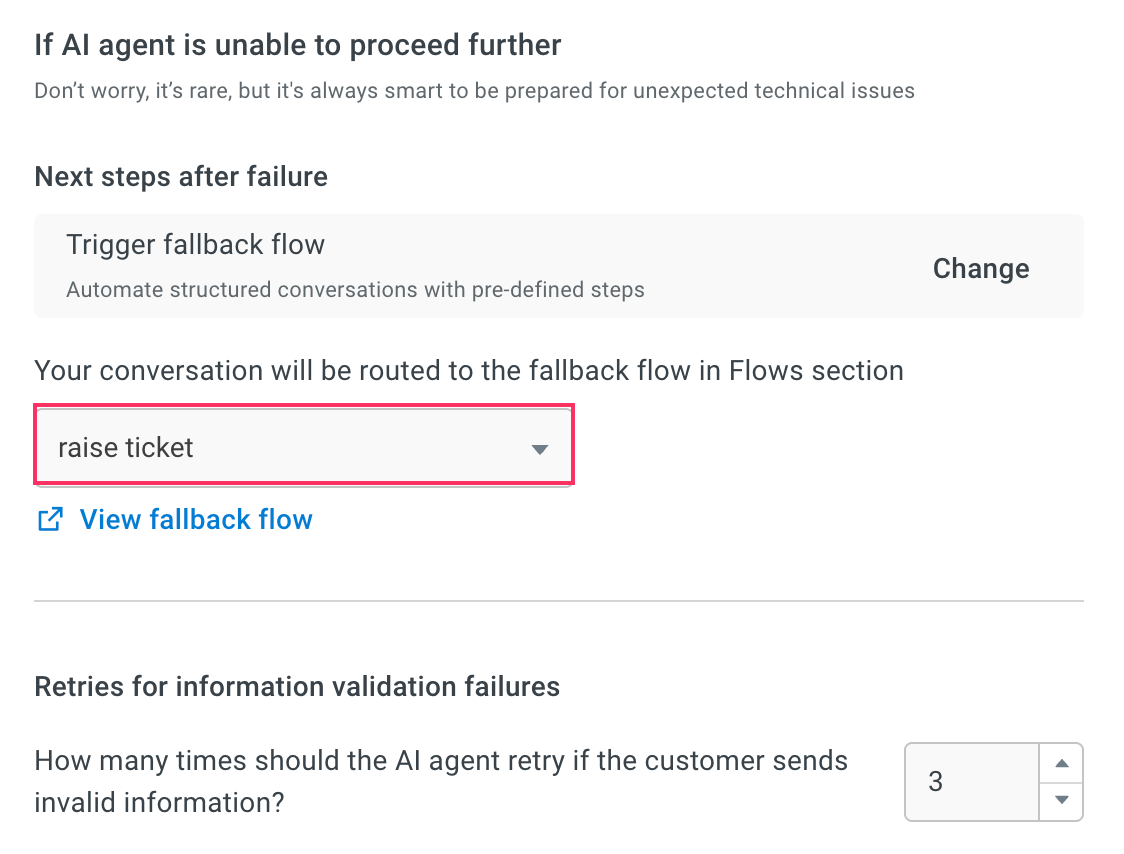
Task: Click 'Retries for information validation failures' heading
Action: (297, 686)
